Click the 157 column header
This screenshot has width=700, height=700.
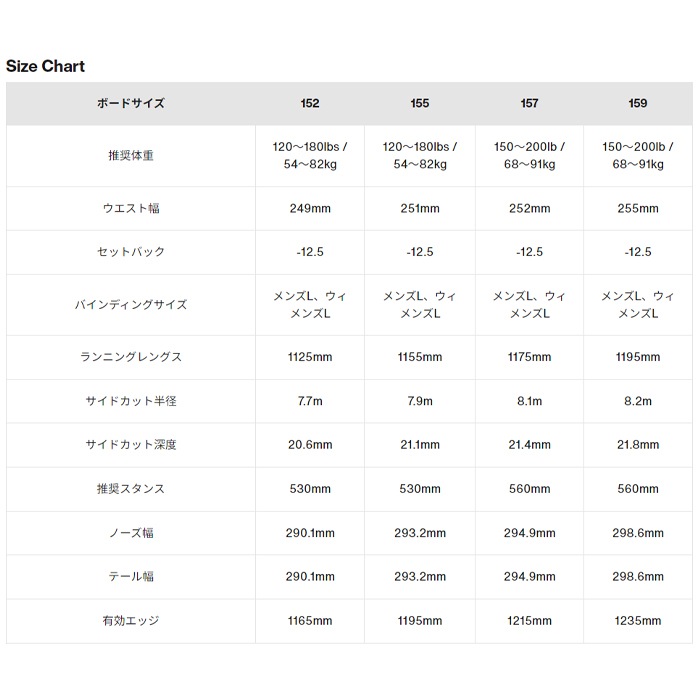pos(529,103)
